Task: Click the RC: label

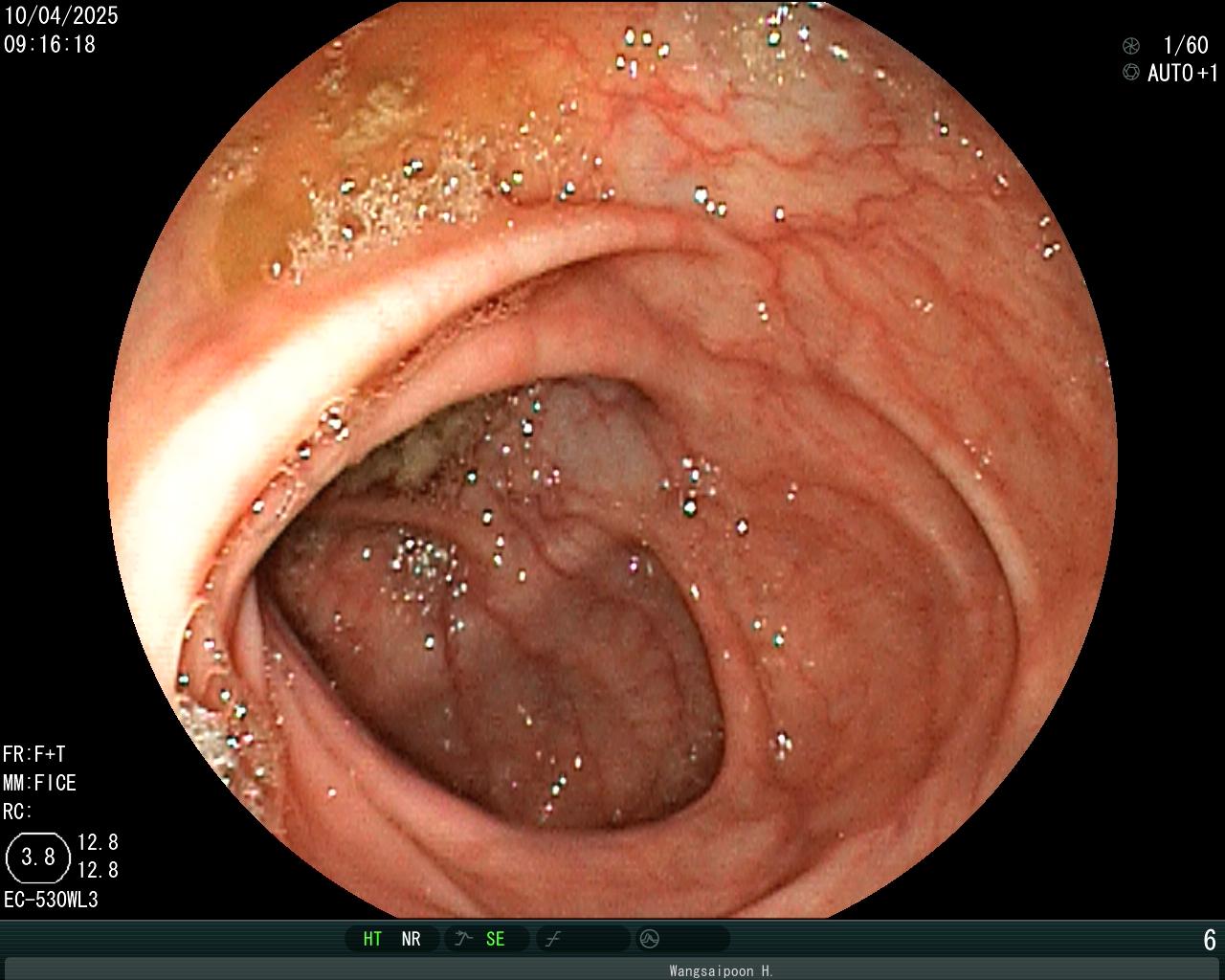Action: 17,812
